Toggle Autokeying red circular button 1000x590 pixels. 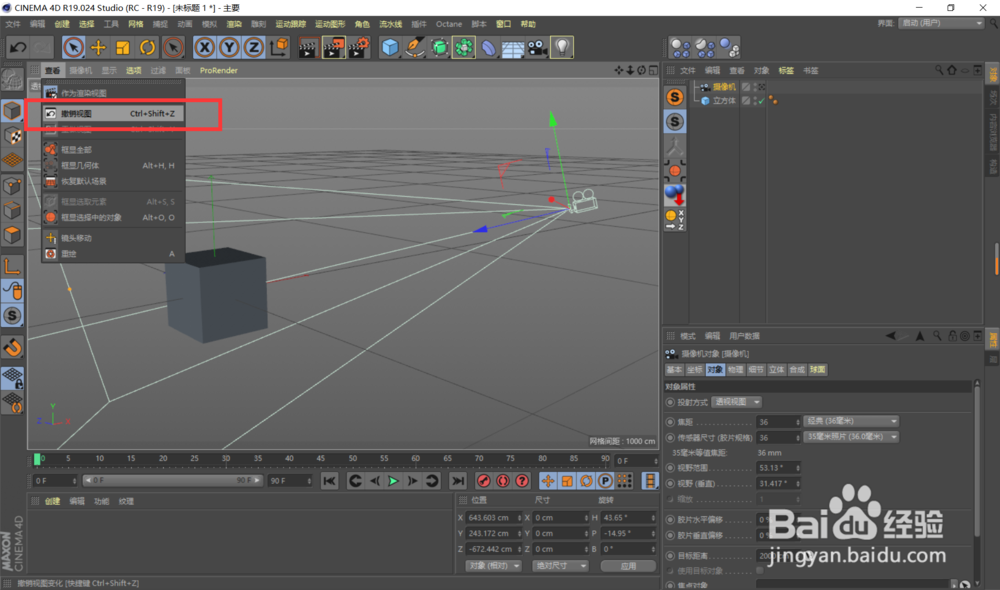[503, 481]
